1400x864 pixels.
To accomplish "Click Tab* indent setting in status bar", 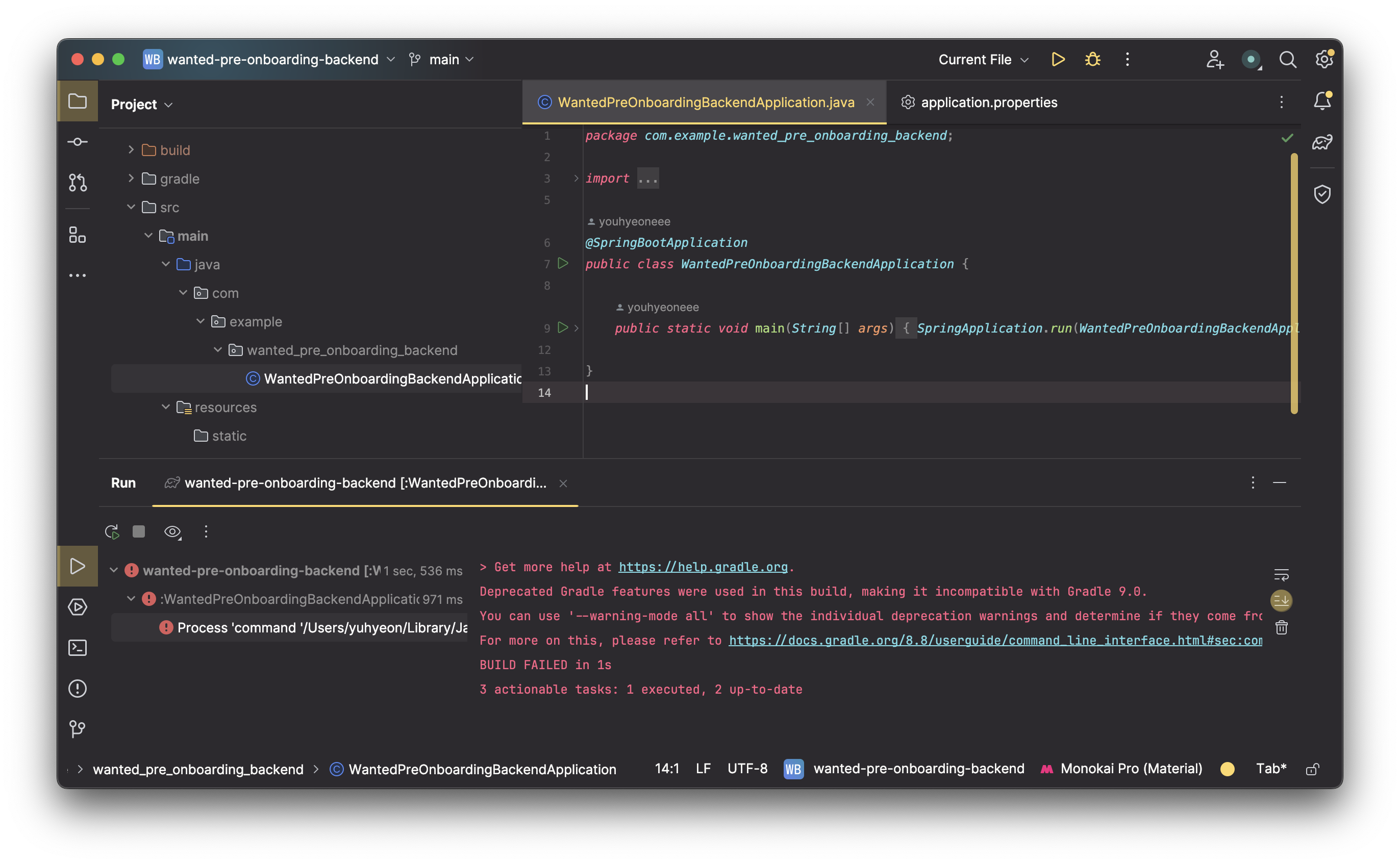I will coord(1271,769).
